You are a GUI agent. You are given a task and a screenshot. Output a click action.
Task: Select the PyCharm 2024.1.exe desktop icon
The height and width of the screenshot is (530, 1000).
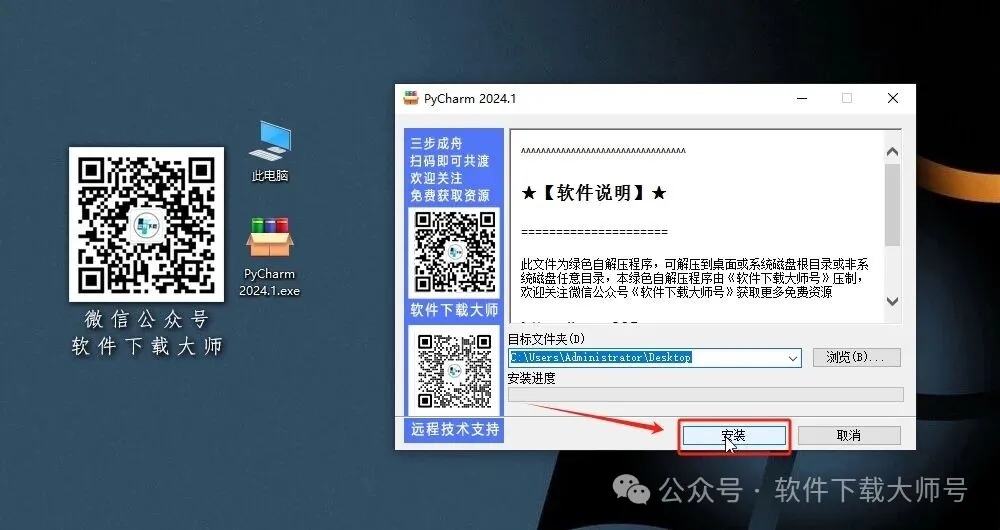270,256
